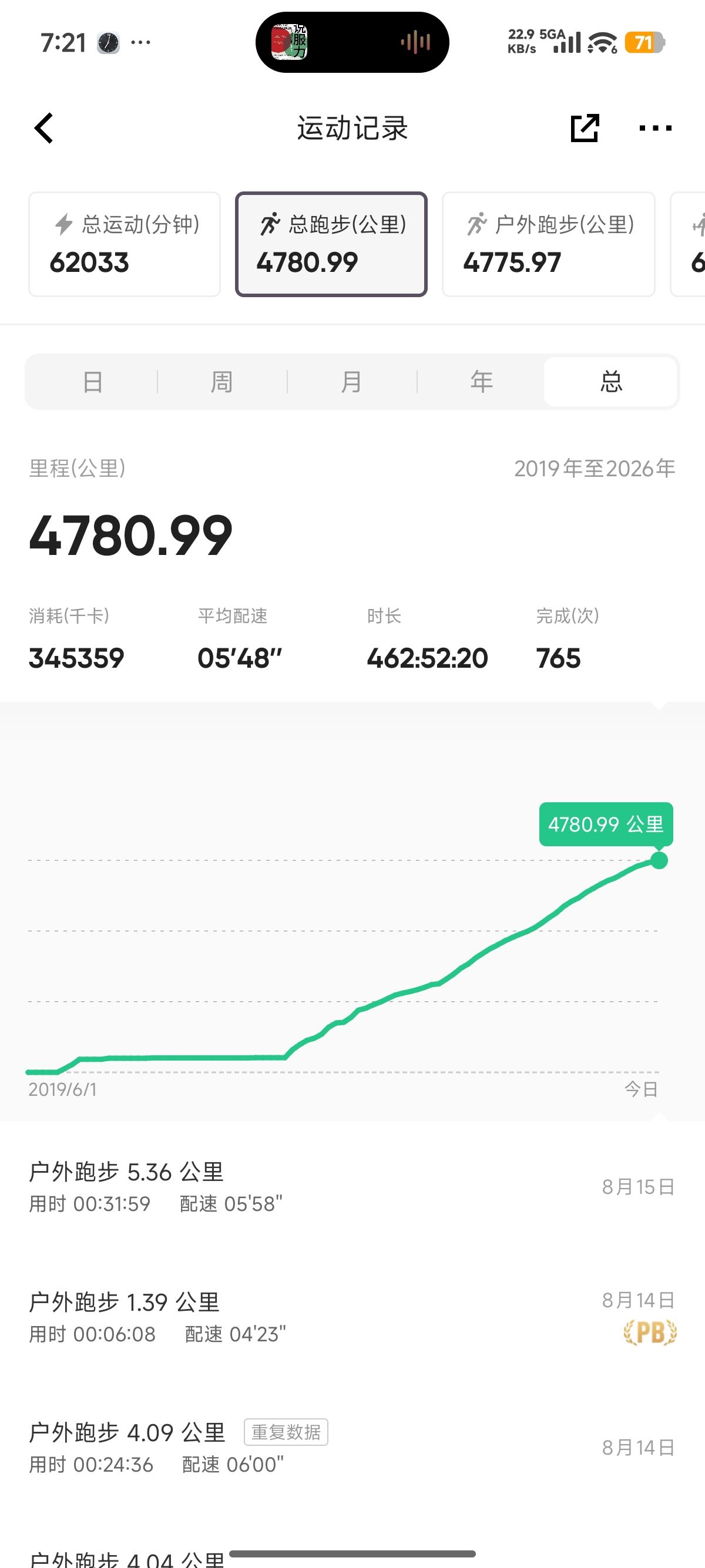Tap the green endpoint dot on chart
Image resolution: width=705 pixels, height=1568 pixels.
click(x=659, y=860)
